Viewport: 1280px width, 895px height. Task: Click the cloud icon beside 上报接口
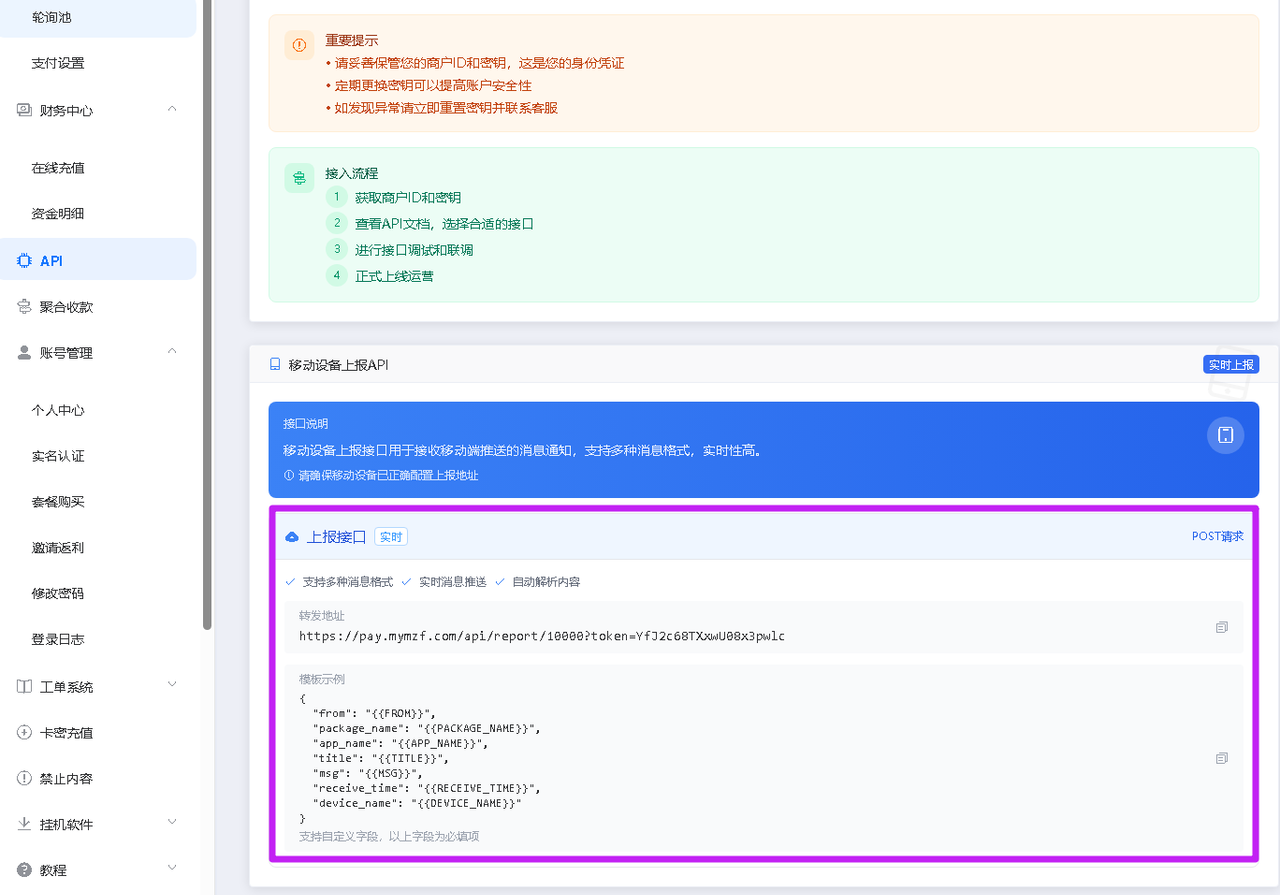[291, 536]
